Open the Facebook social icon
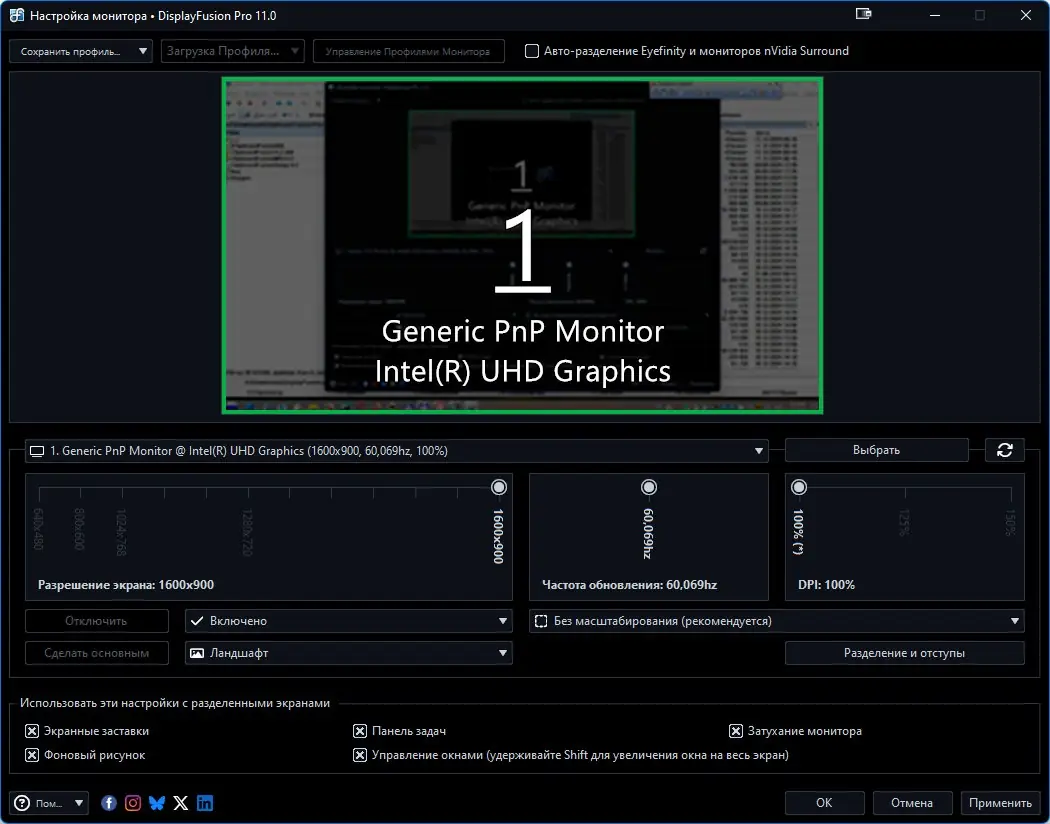1050x824 pixels. coord(108,803)
